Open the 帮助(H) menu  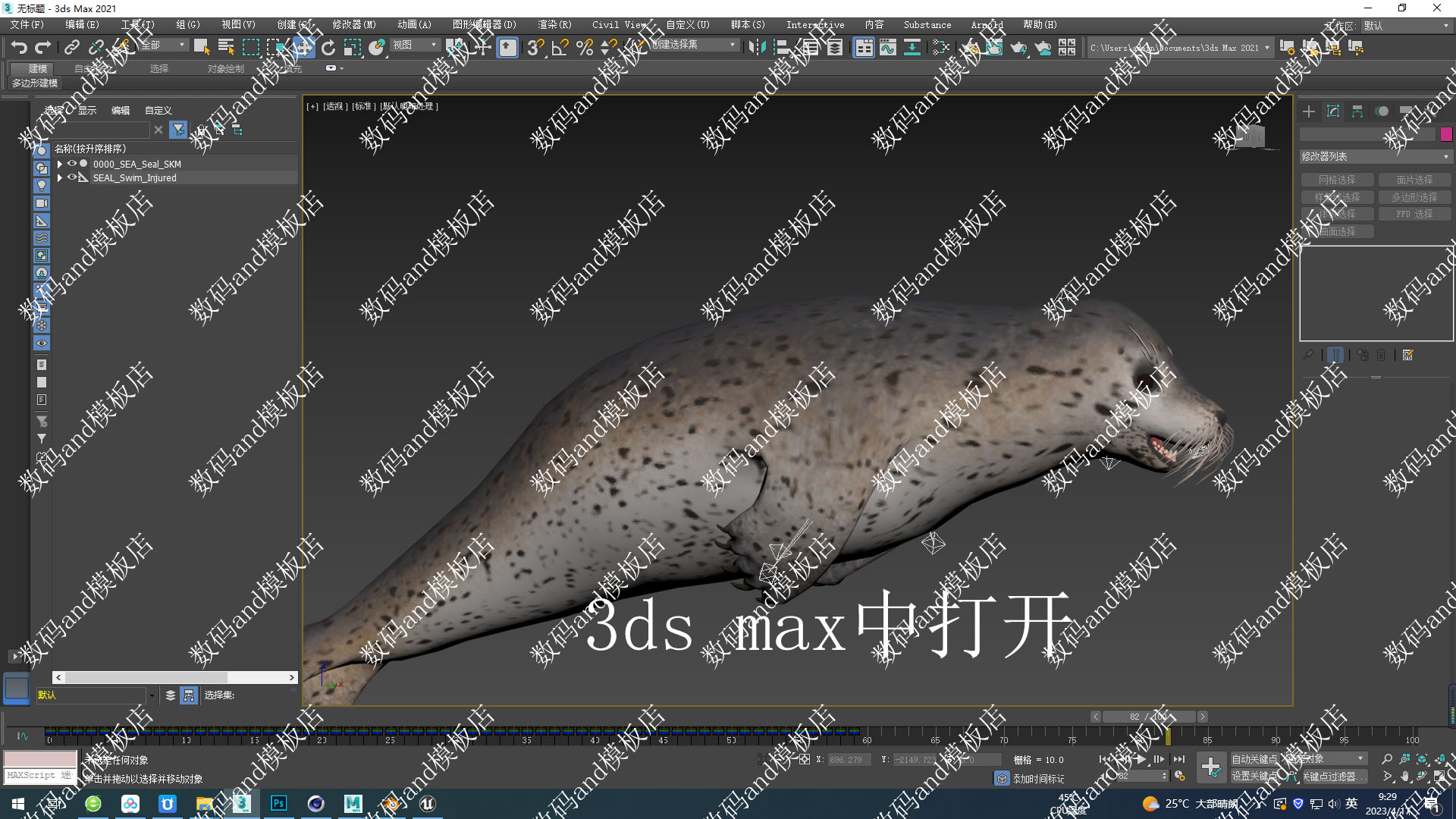(1040, 25)
